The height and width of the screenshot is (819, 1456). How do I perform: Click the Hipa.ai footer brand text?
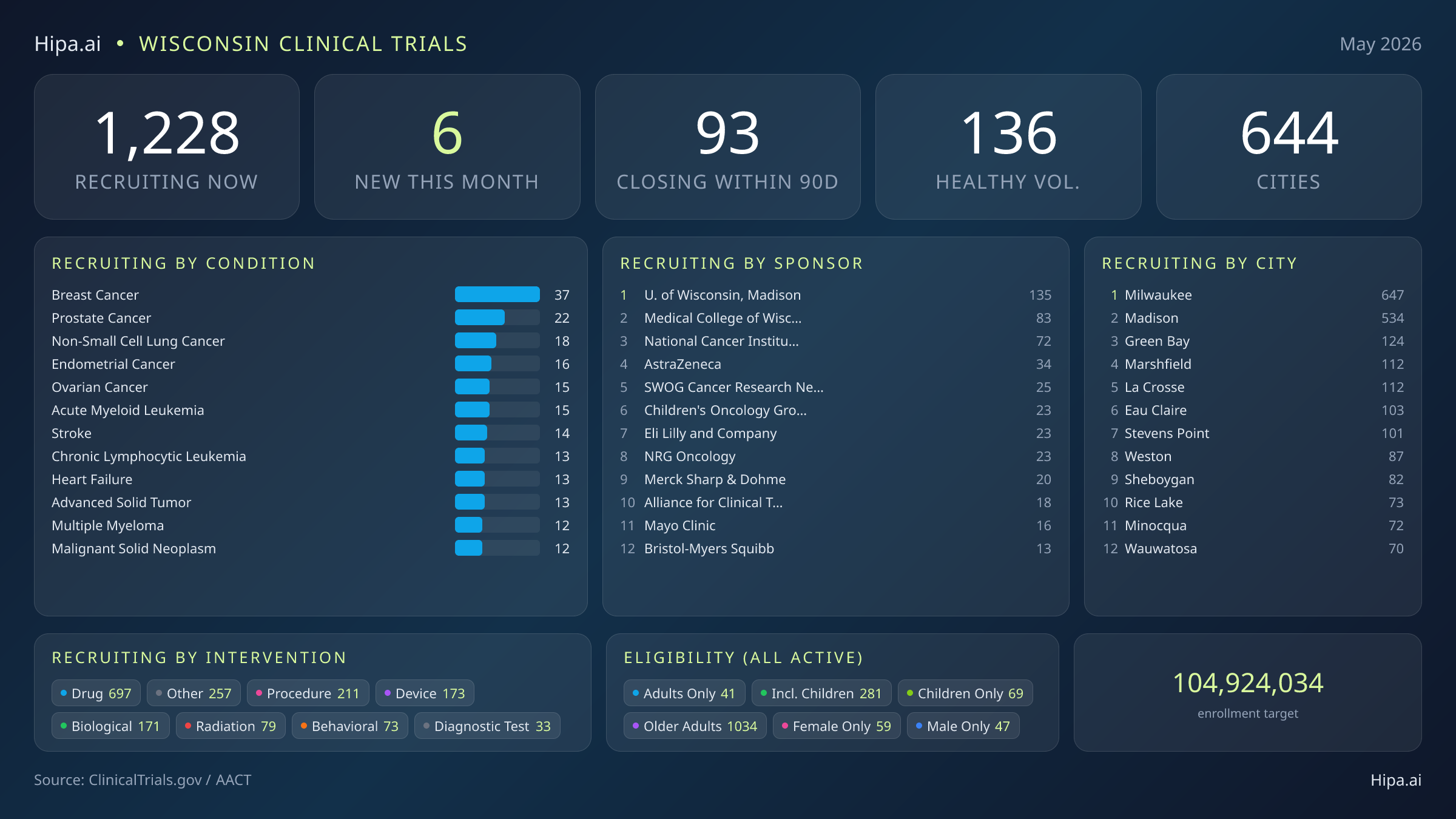(1396, 780)
